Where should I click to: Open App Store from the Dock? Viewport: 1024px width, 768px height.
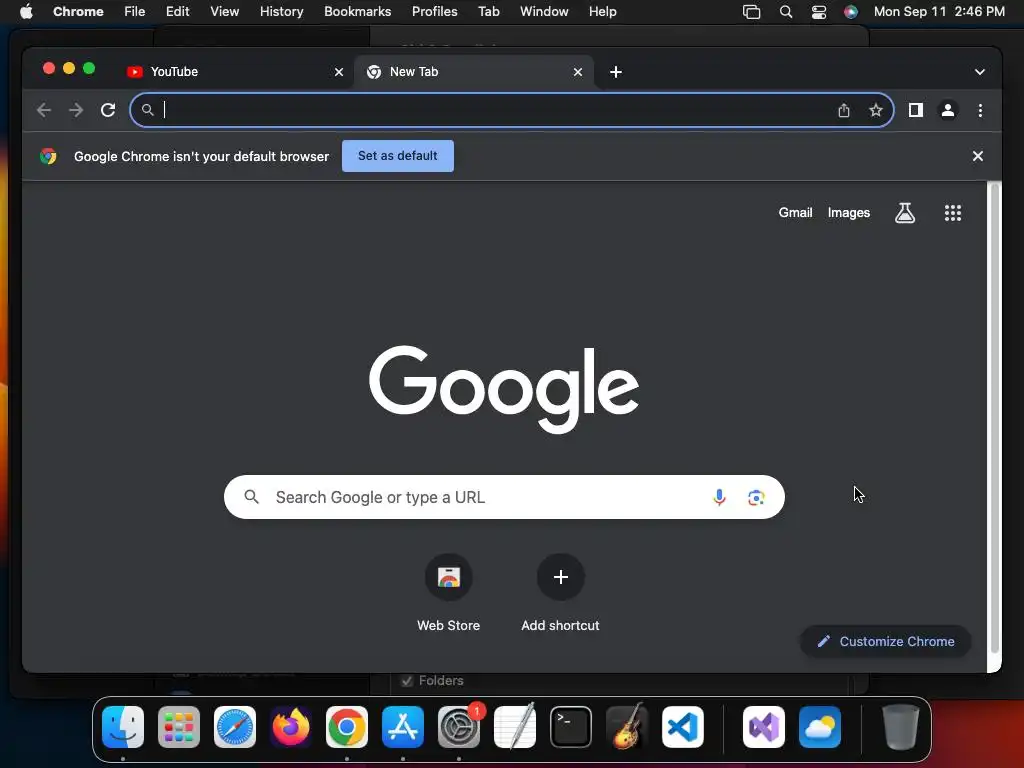tap(403, 727)
